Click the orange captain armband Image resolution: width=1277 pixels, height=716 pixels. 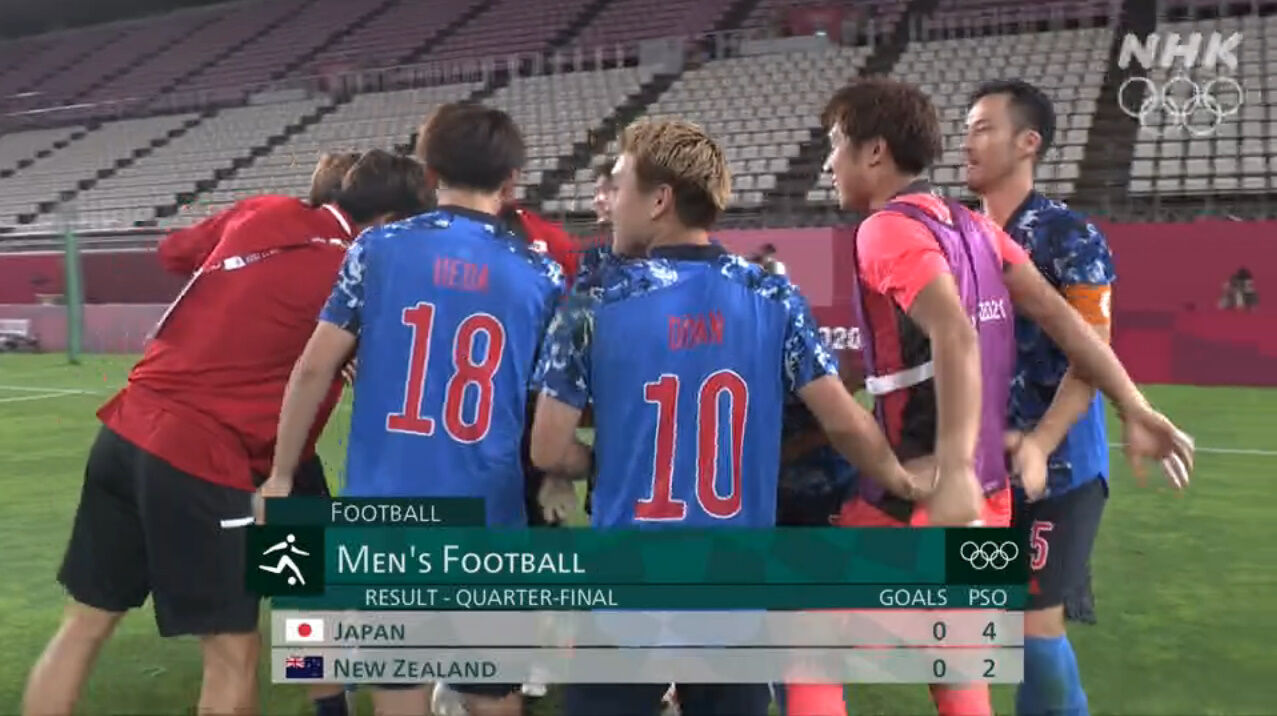tap(1089, 304)
